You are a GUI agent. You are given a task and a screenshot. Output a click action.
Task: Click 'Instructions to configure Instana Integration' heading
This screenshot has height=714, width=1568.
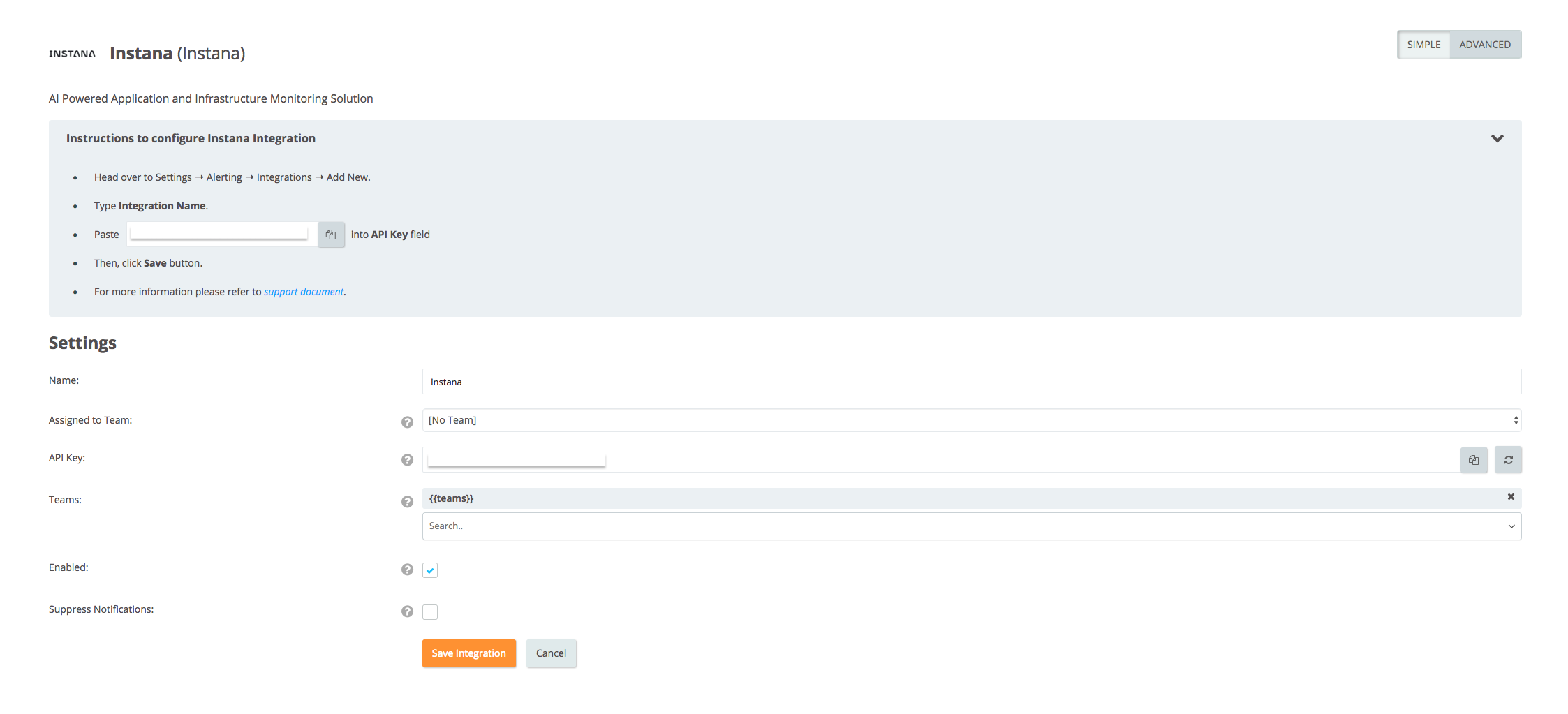tap(191, 138)
